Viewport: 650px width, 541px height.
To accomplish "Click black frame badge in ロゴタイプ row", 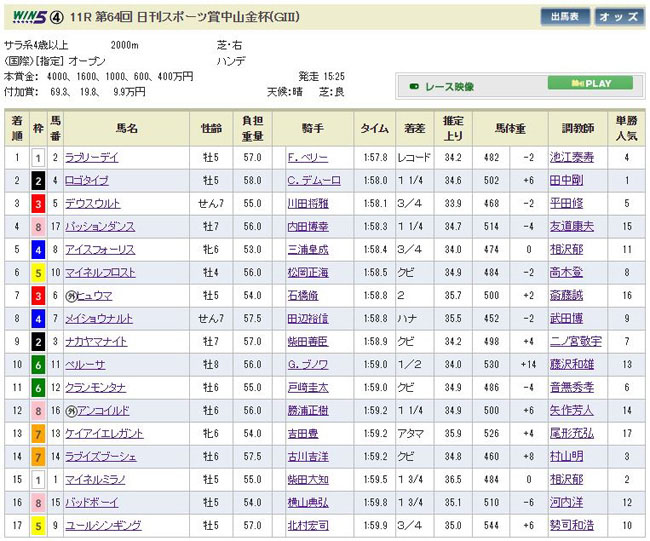I will pos(37,181).
